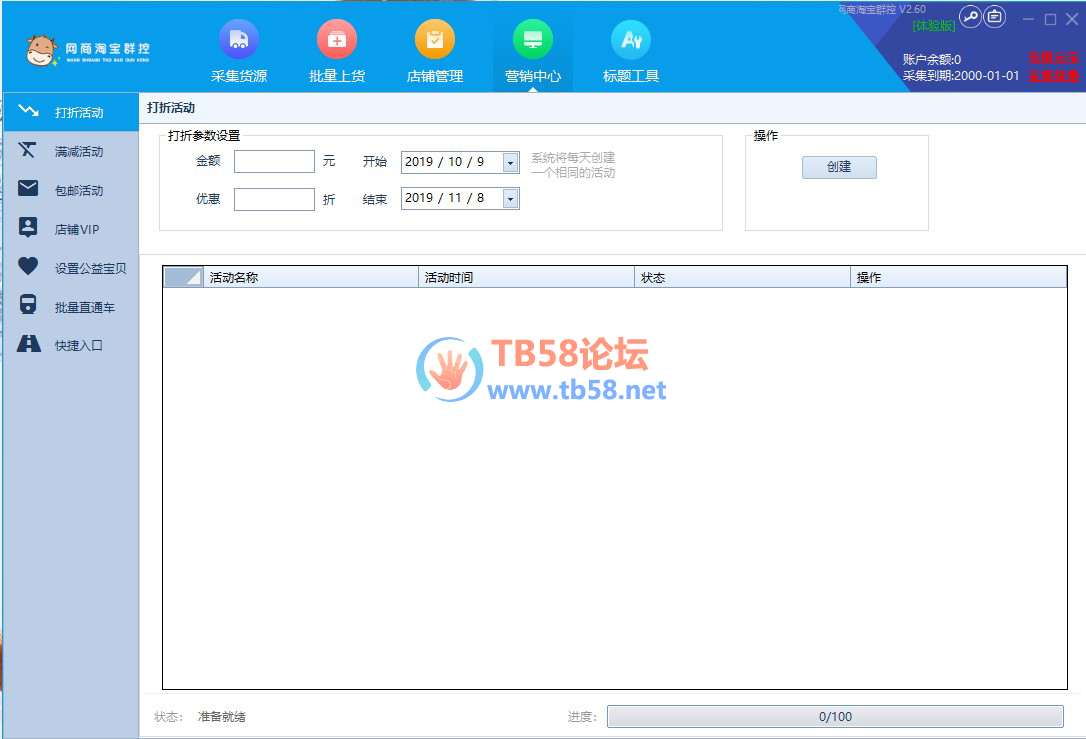Open 包邮活动 from the sidebar
Screen dimensions: 1086x739
pyautogui.click(x=71, y=190)
